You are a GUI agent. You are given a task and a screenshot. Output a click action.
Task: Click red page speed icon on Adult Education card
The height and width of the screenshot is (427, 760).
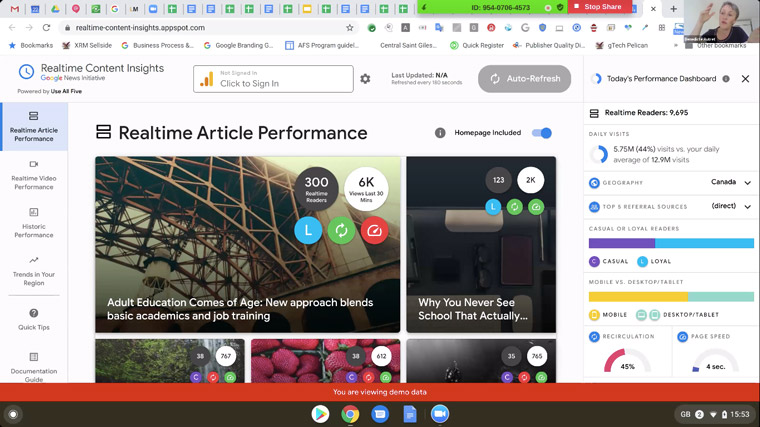click(x=374, y=230)
